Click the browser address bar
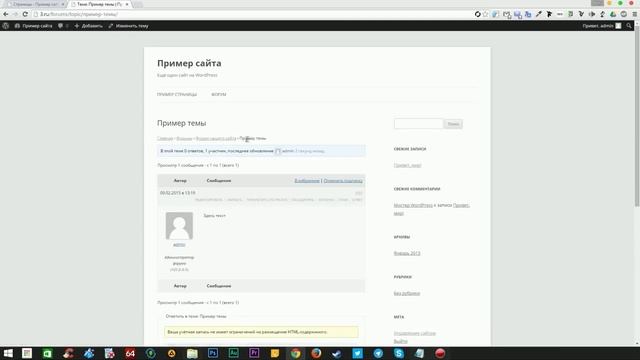Screen dimensions: 640x360 coord(253,14)
